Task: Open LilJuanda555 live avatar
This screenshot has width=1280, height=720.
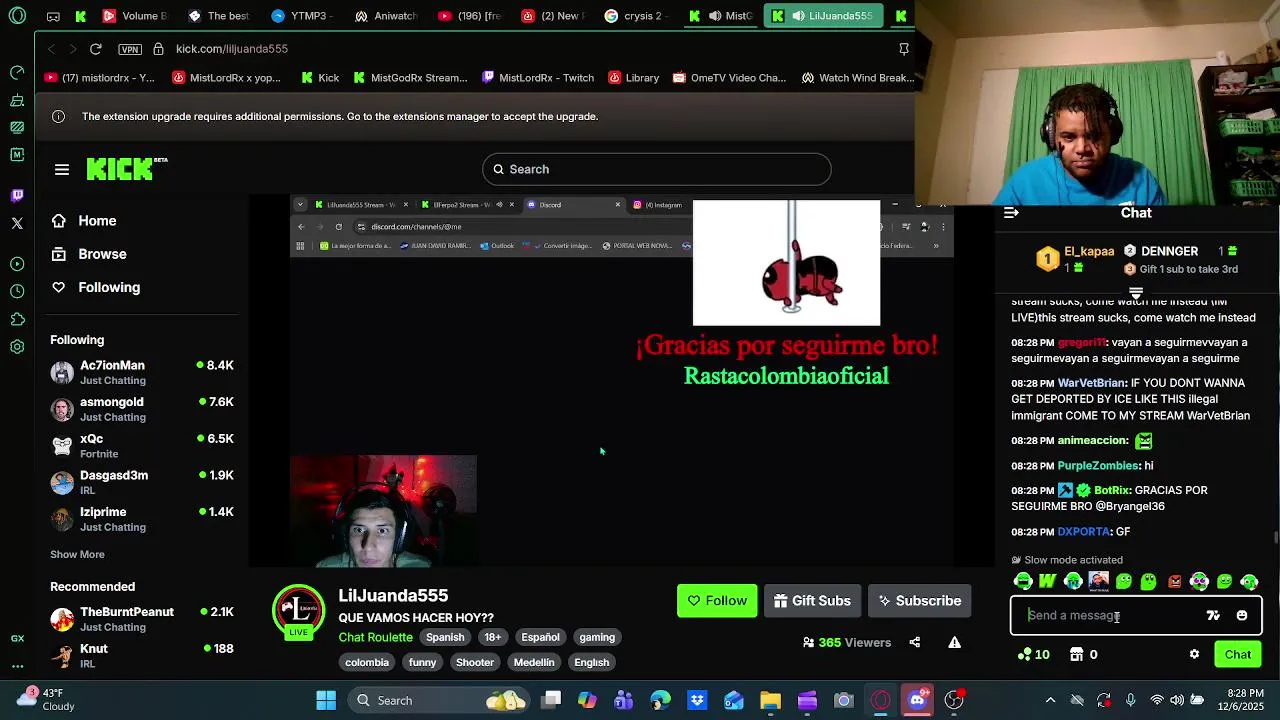Action: tap(298, 611)
